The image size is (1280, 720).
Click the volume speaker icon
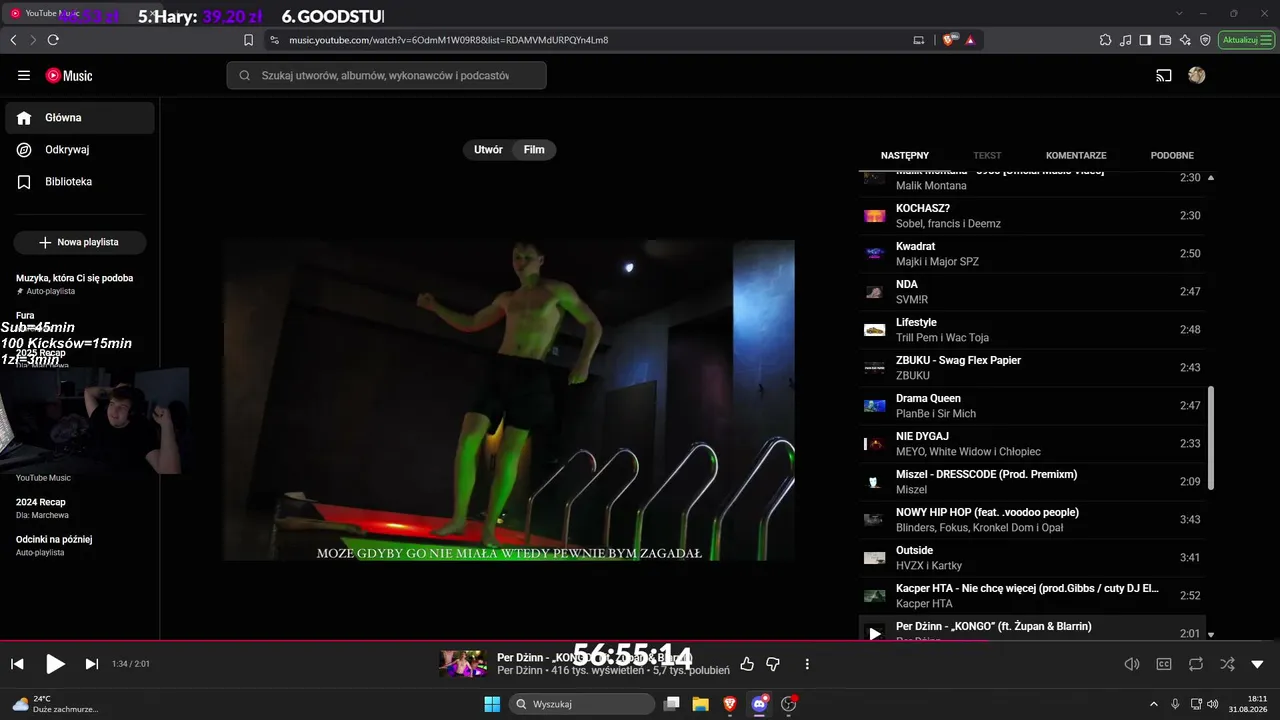[x=1132, y=664]
